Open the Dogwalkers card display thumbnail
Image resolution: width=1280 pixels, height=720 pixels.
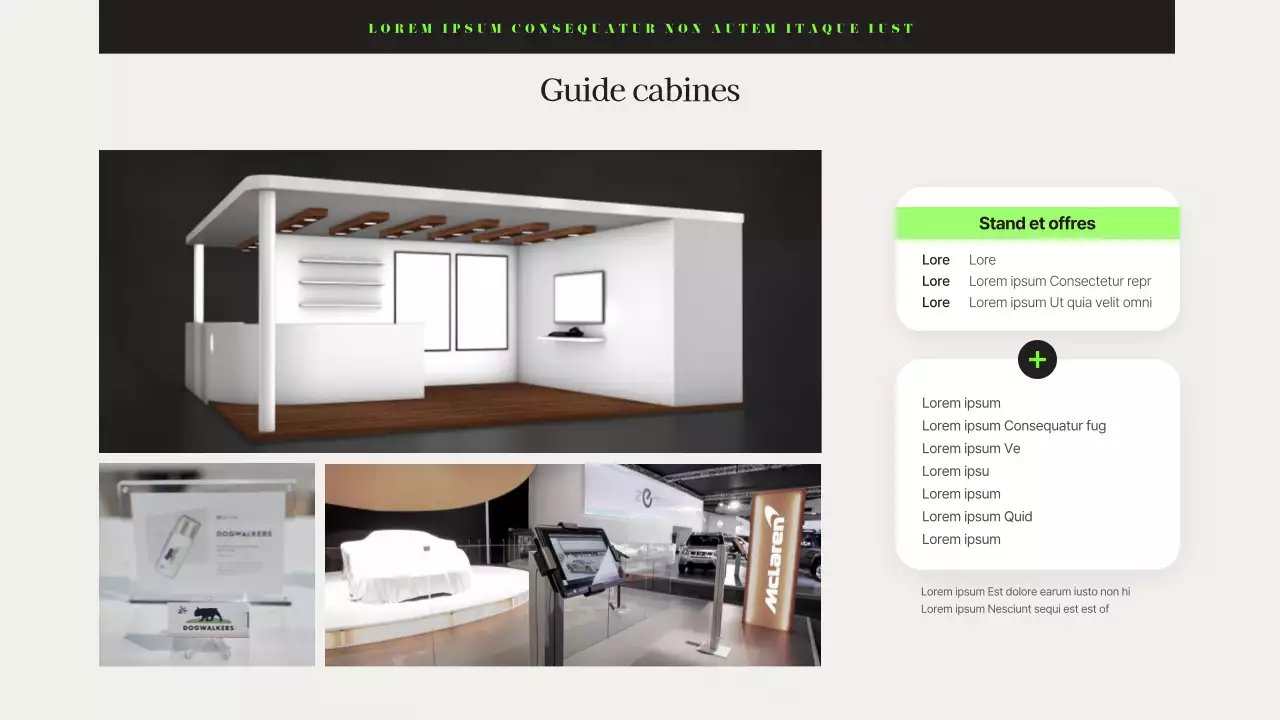[207, 565]
